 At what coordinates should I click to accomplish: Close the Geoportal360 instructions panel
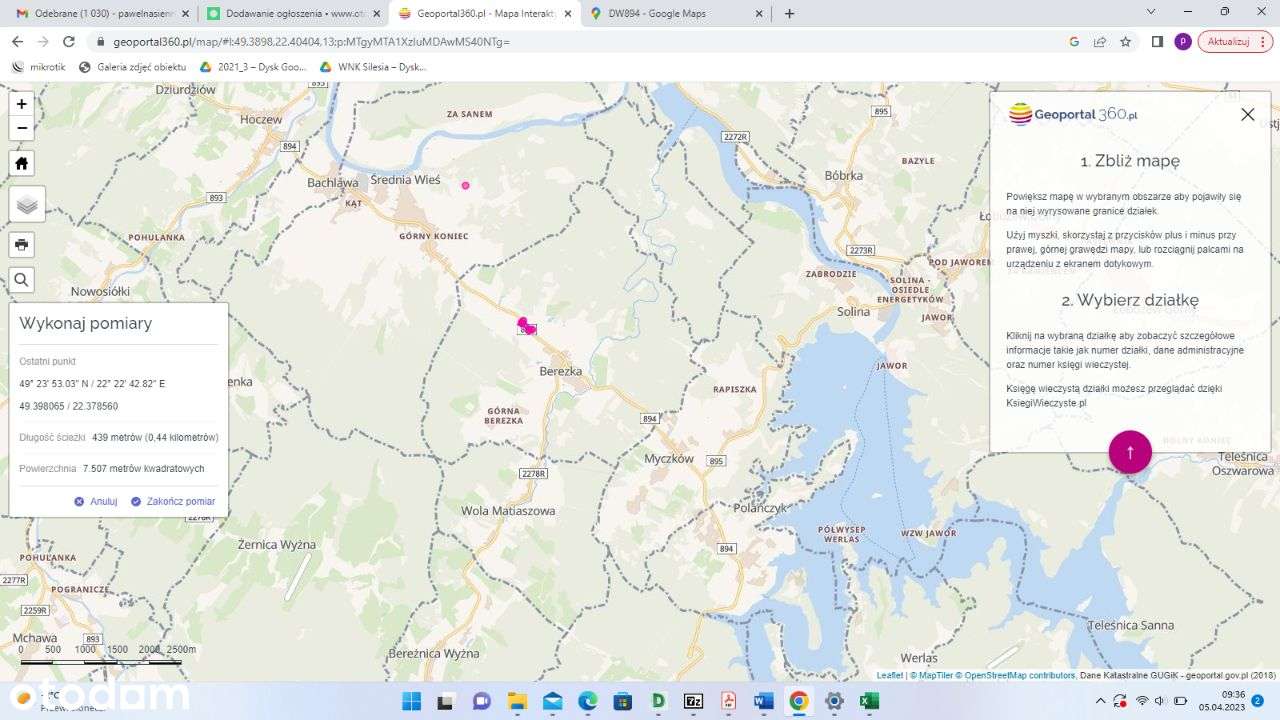point(1247,114)
